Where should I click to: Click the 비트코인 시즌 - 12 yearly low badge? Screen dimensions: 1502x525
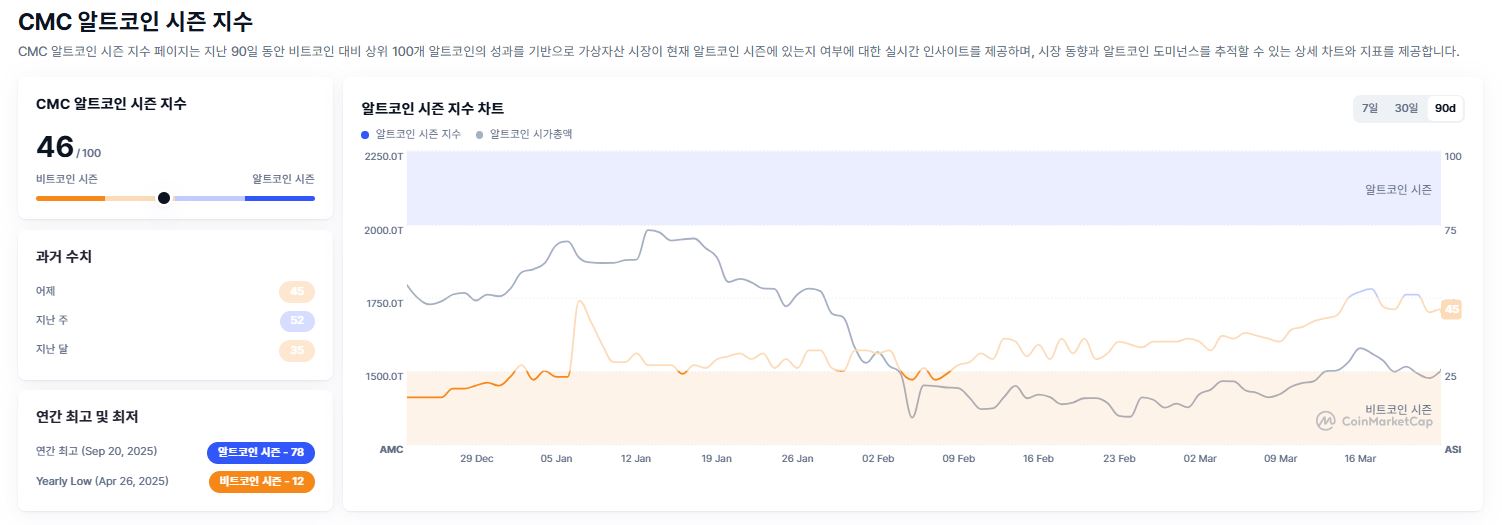tap(261, 481)
